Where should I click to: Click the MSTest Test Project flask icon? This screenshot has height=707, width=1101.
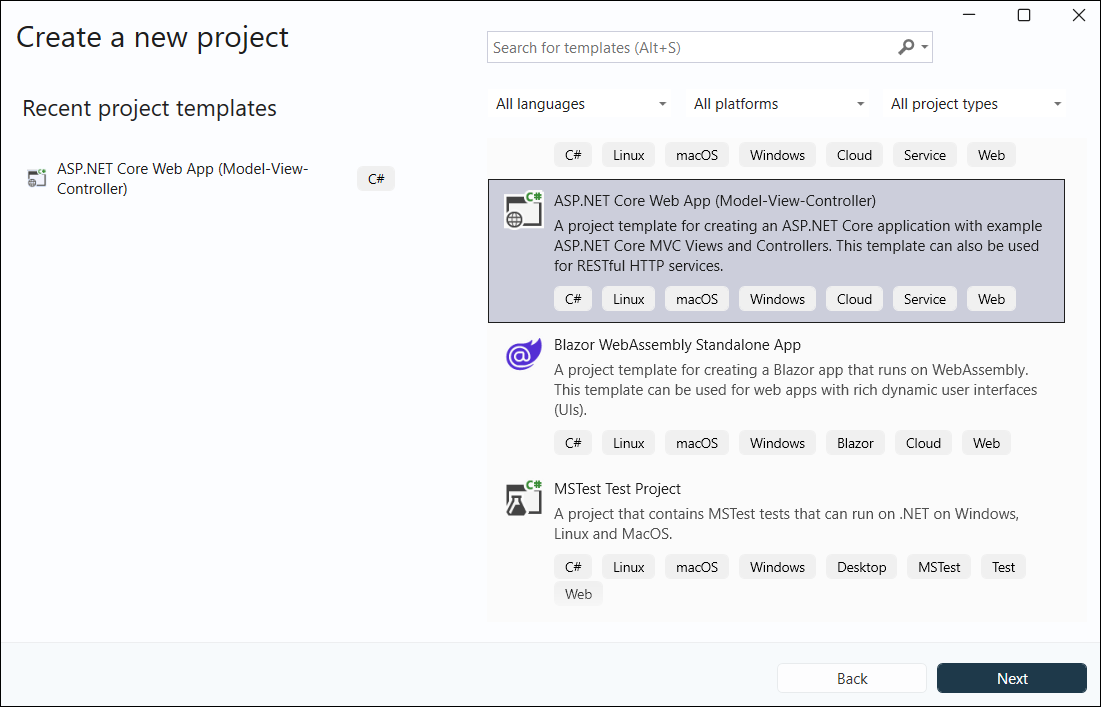point(522,497)
